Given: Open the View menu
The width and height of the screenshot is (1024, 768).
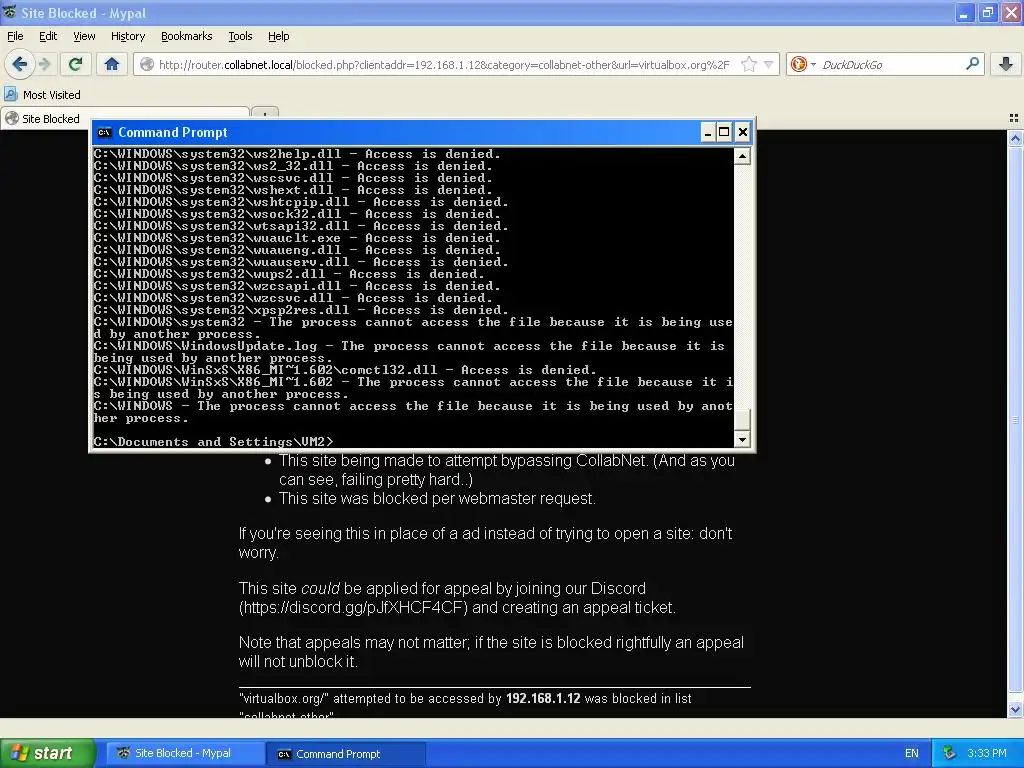Looking at the screenshot, I should pos(84,36).
